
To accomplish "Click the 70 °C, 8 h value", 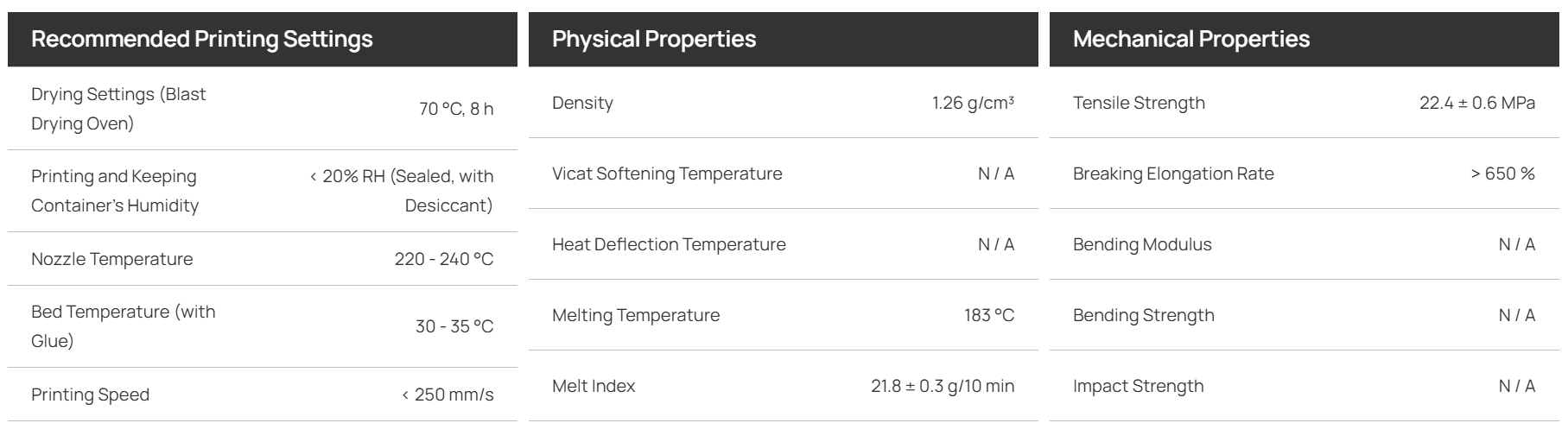I will pos(456,109).
